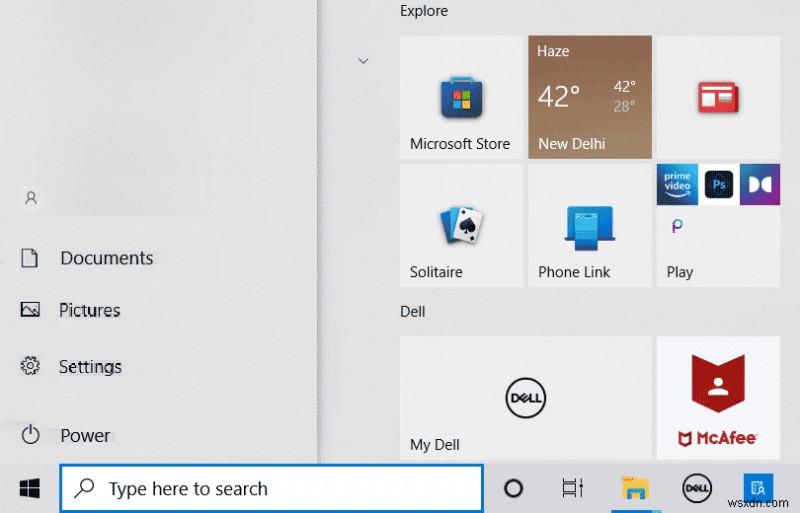Click the user account icon
Screen dimensions: 800x513
31,198
